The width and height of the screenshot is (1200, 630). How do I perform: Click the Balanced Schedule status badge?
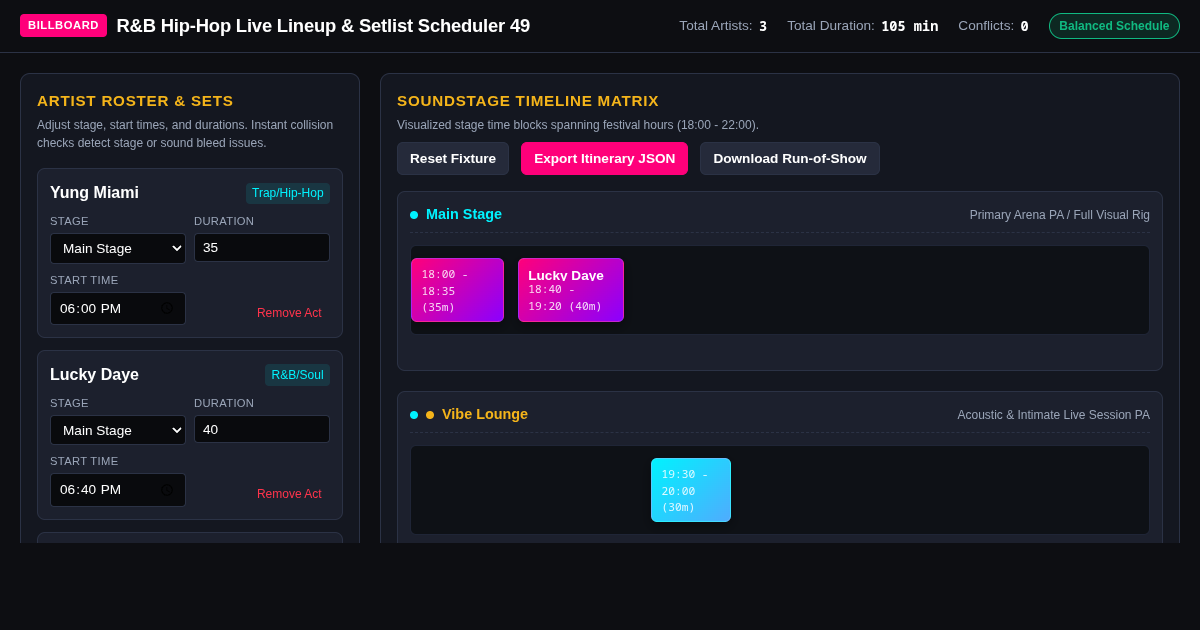coord(1114,26)
